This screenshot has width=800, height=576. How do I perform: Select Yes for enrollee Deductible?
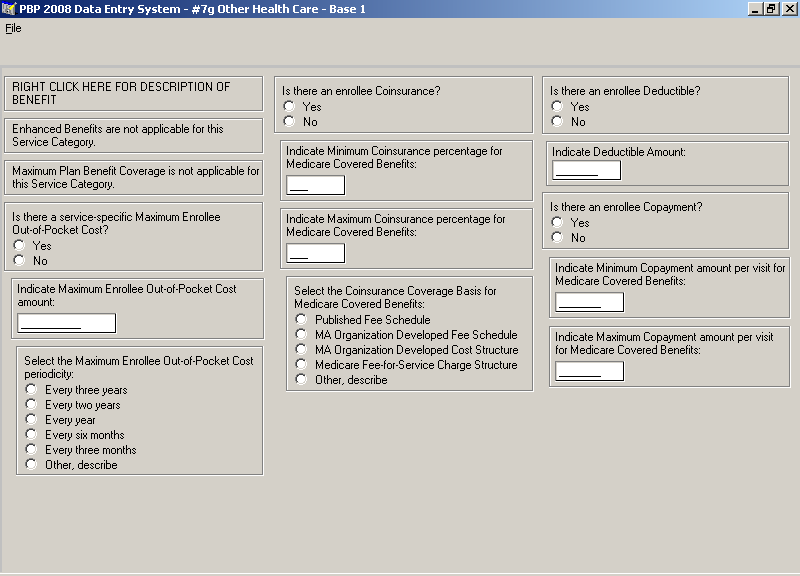(557, 106)
